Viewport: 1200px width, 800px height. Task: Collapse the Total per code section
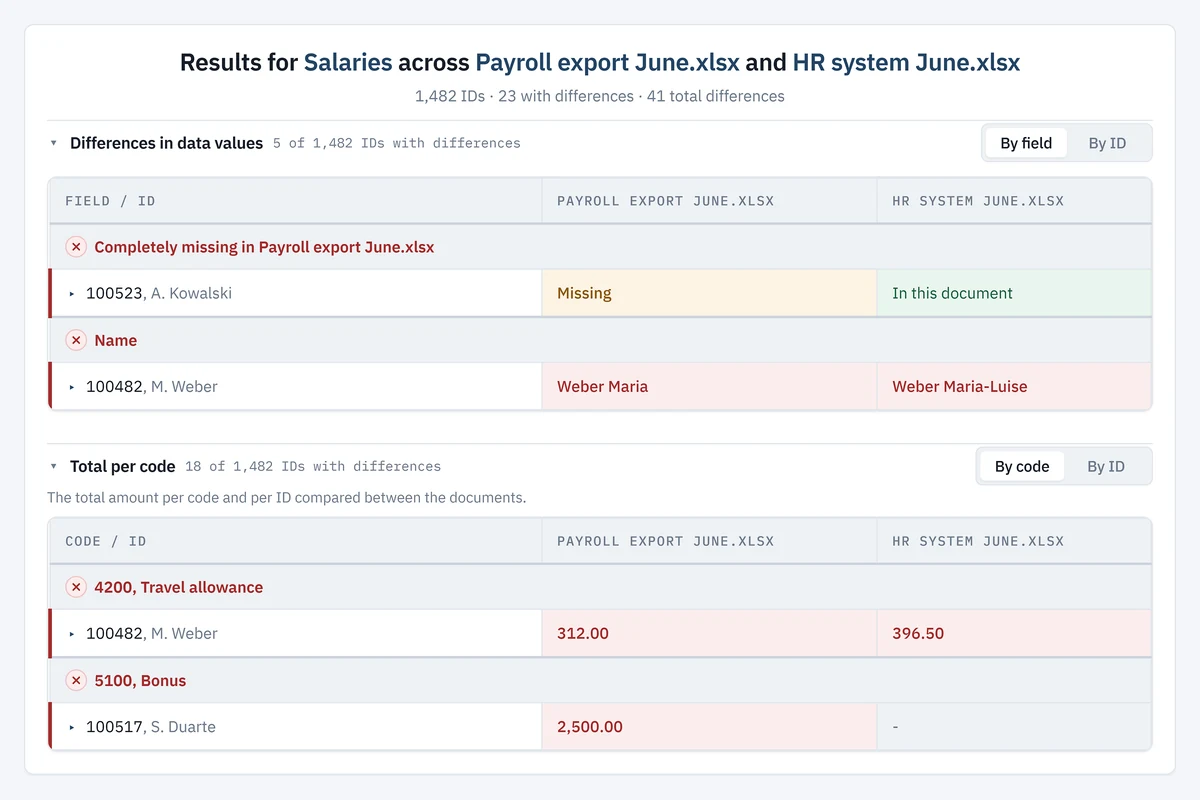pos(54,466)
